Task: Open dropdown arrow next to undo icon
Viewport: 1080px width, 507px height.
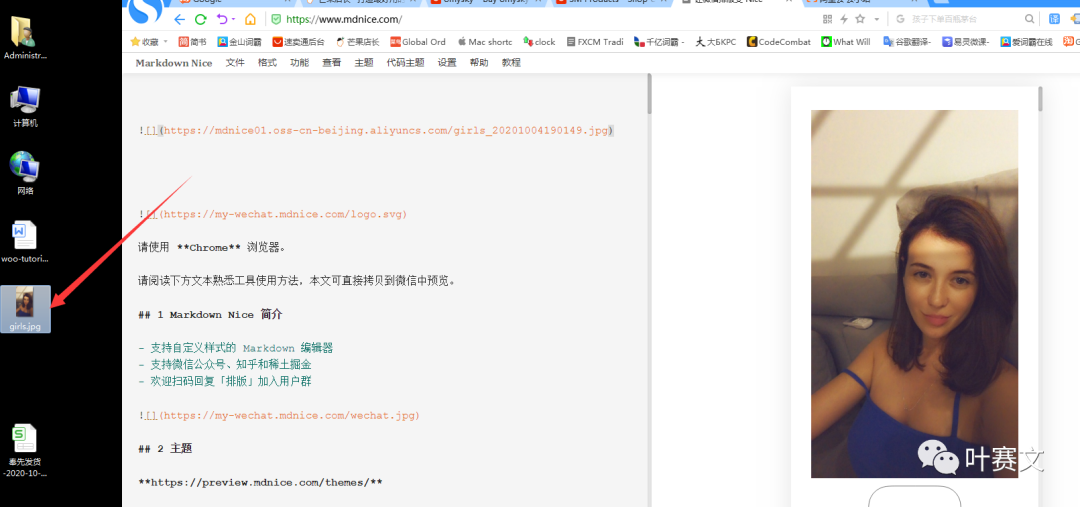Action: click(x=233, y=19)
